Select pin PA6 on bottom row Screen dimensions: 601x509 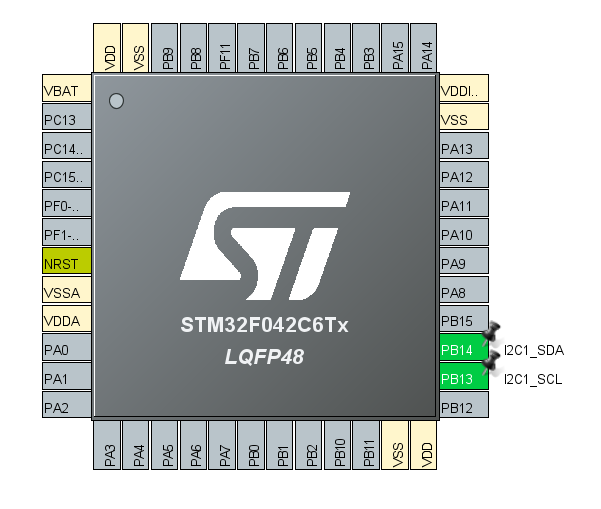pyautogui.click(x=193, y=445)
